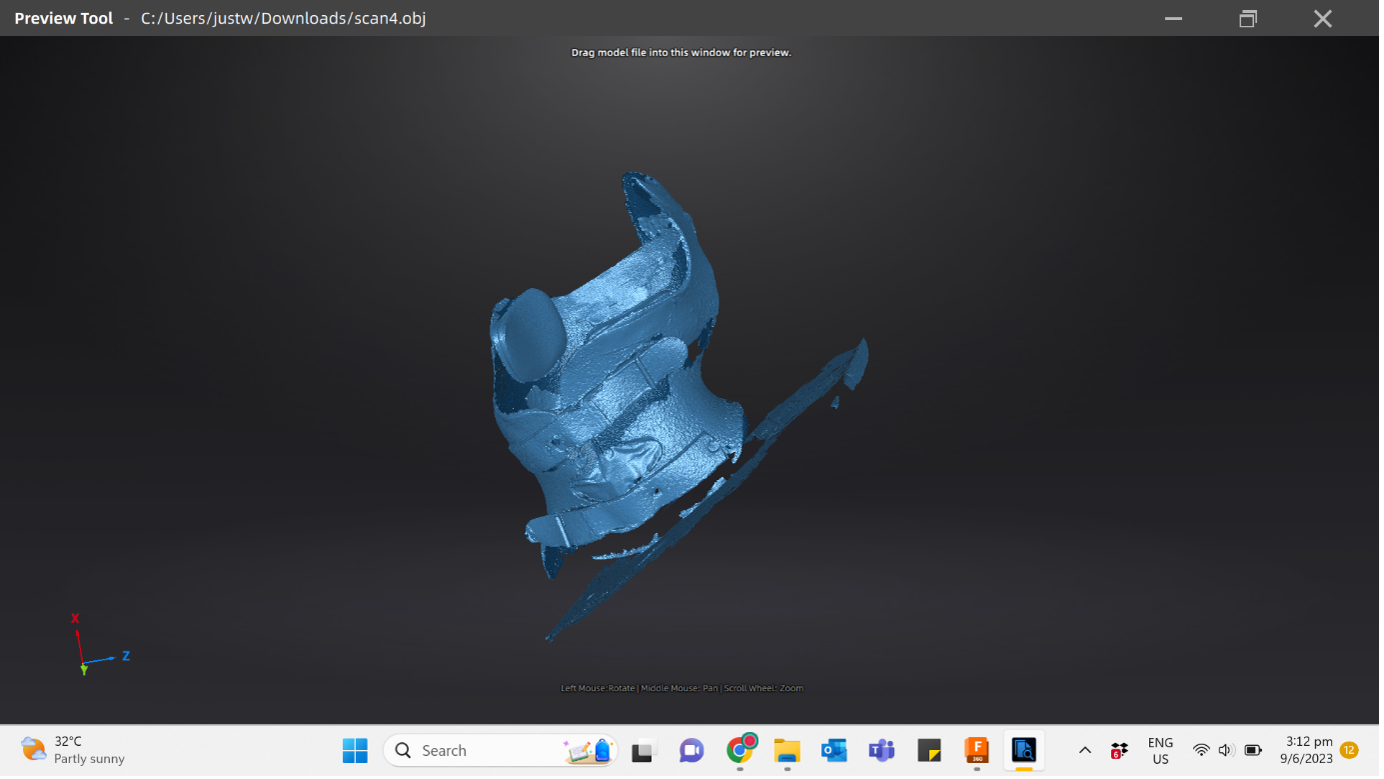Click the taskbar Search box
The image size is (1384, 779).
[503, 753]
